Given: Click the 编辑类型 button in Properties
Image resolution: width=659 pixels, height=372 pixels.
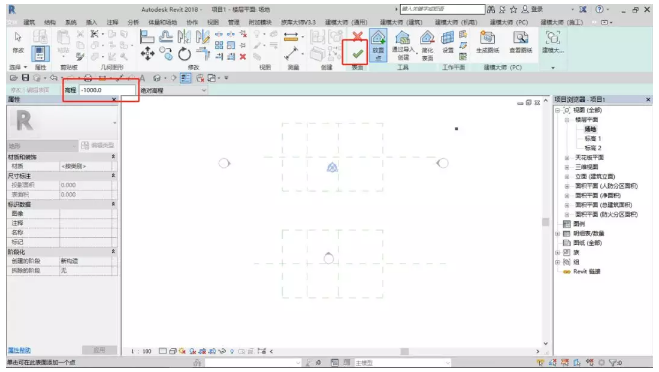Looking at the screenshot, I should (x=98, y=145).
